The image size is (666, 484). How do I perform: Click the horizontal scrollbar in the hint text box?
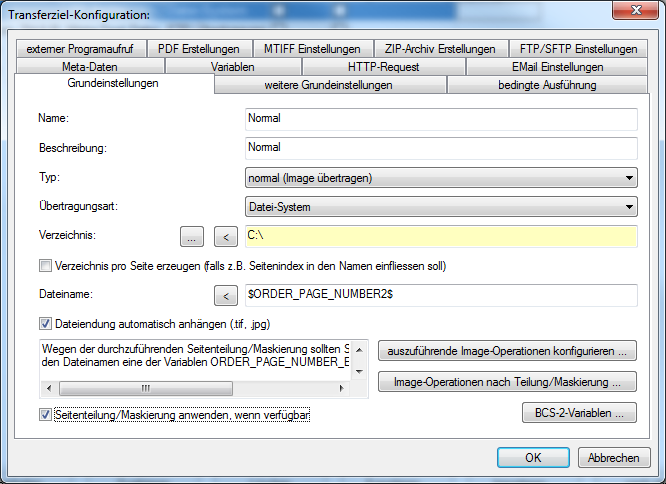200,388
